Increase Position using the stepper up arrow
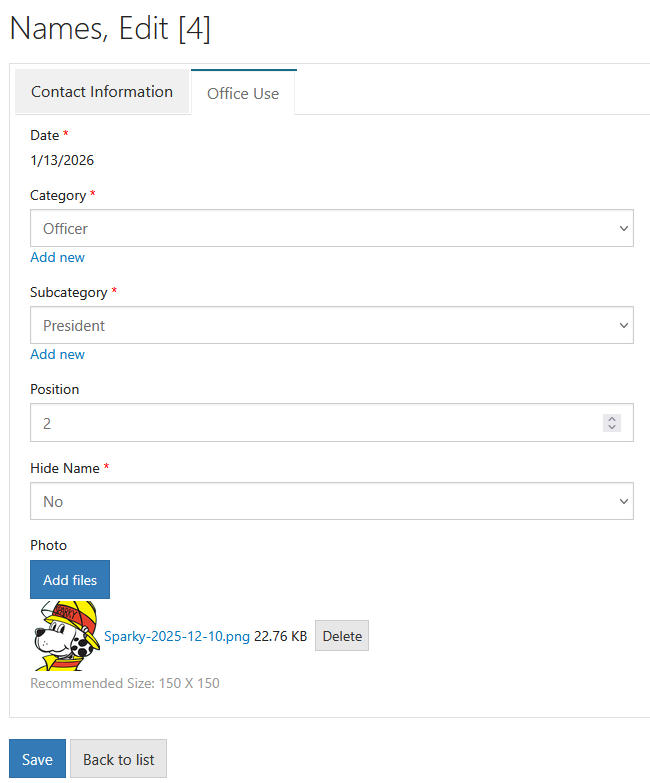The width and height of the screenshot is (650, 783). 612,419
